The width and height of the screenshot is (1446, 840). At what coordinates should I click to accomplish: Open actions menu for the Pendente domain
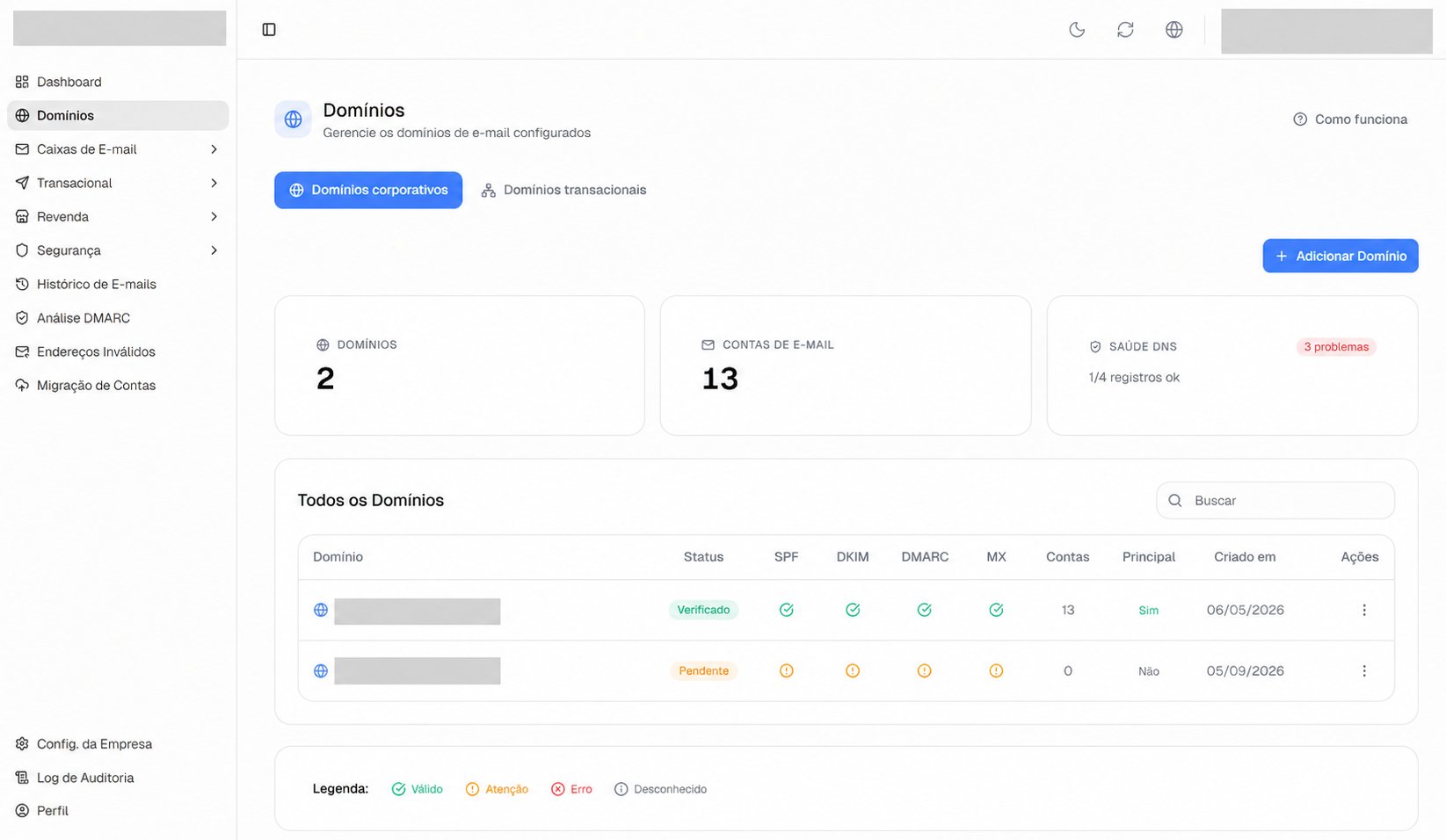[x=1364, y=671]
